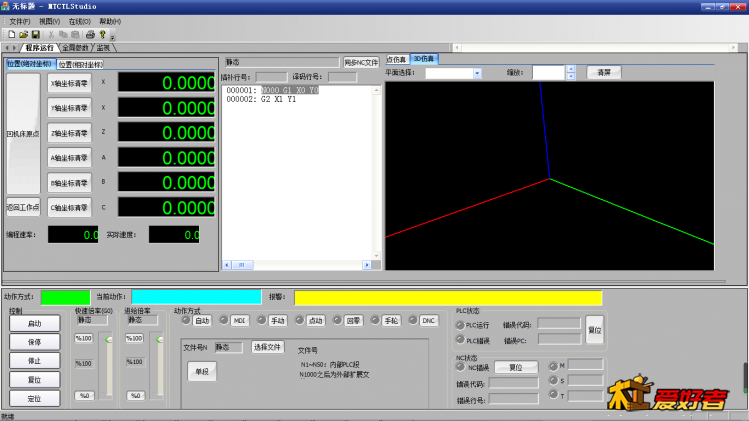Select the 回零 mode radio
Screen dimensions: 749x421
click(x=337, y=320)
